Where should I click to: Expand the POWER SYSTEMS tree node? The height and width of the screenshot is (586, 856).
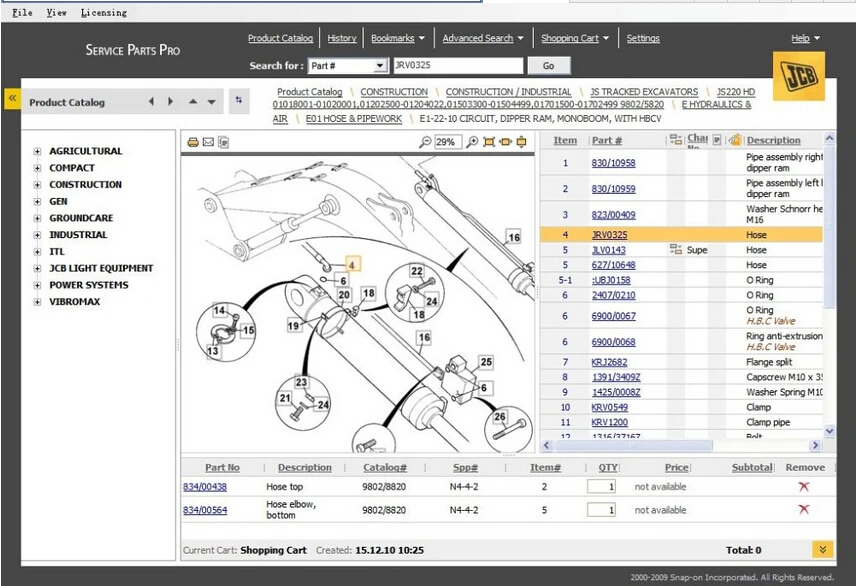coord(37,285)
